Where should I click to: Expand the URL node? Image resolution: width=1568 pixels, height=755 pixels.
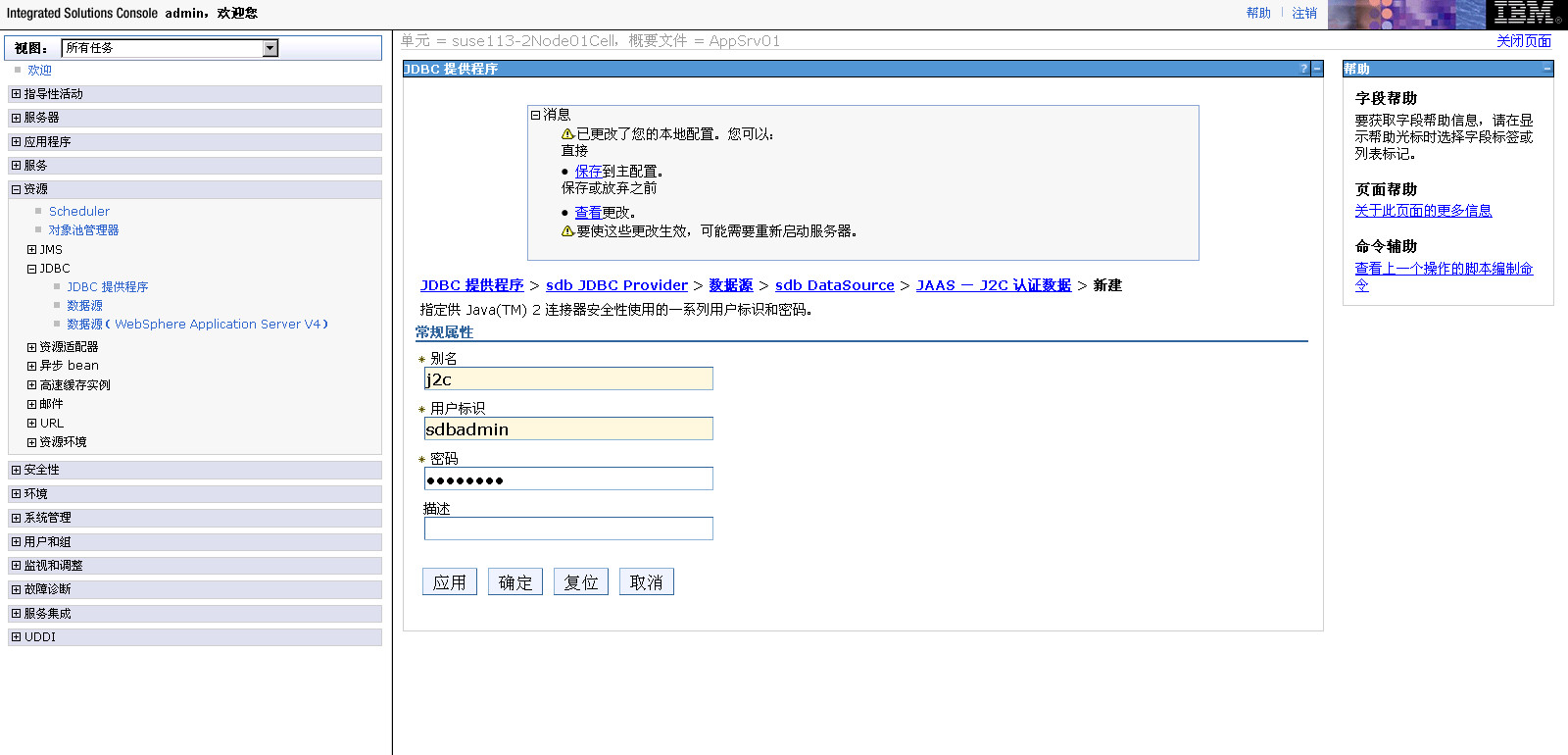[31, 424]
